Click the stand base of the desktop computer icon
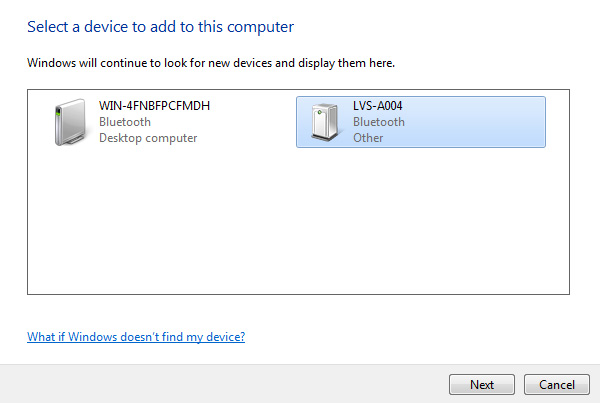 click(75, 141)
